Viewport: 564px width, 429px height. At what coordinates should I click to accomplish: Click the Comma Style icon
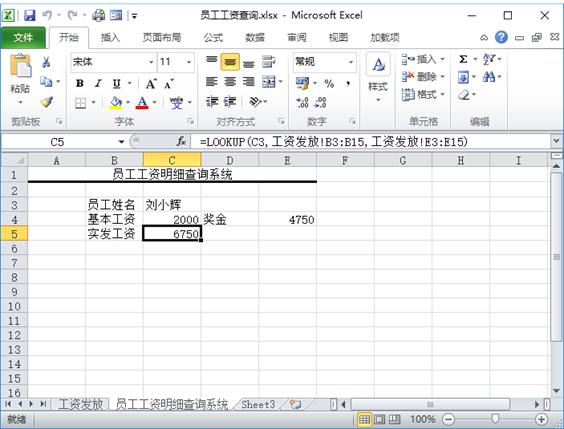tap(348, 83)
